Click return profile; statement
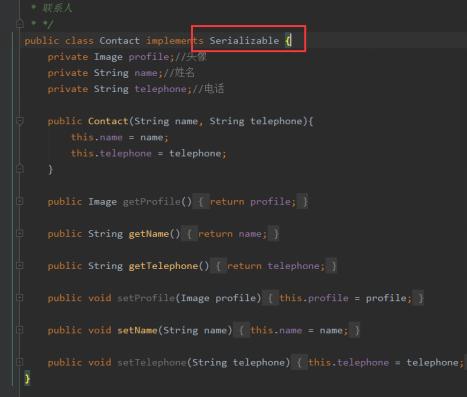This screenshot has width=467, height=397. point(253,202)
